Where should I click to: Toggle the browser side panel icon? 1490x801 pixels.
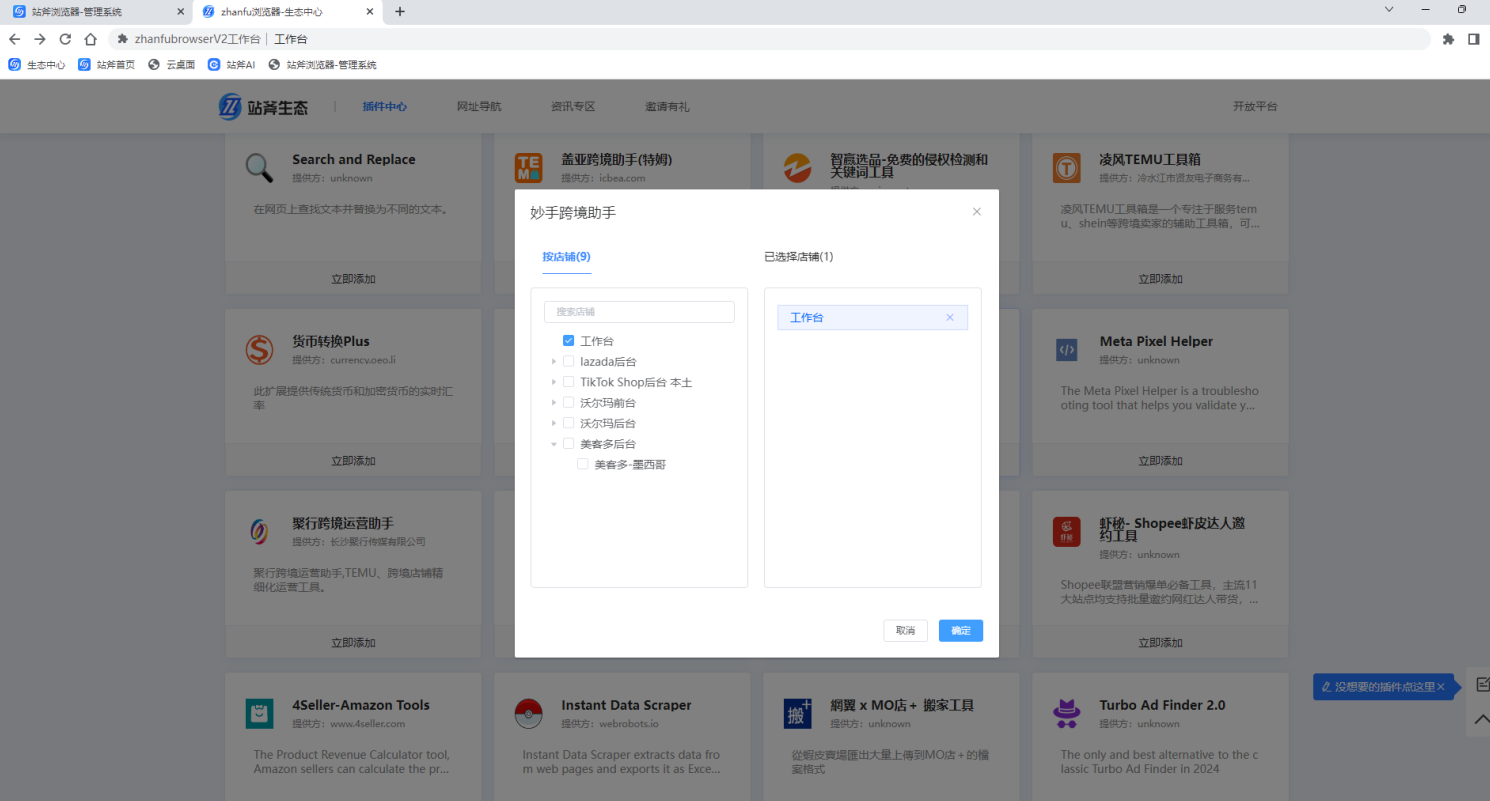tap(1474, 39)
